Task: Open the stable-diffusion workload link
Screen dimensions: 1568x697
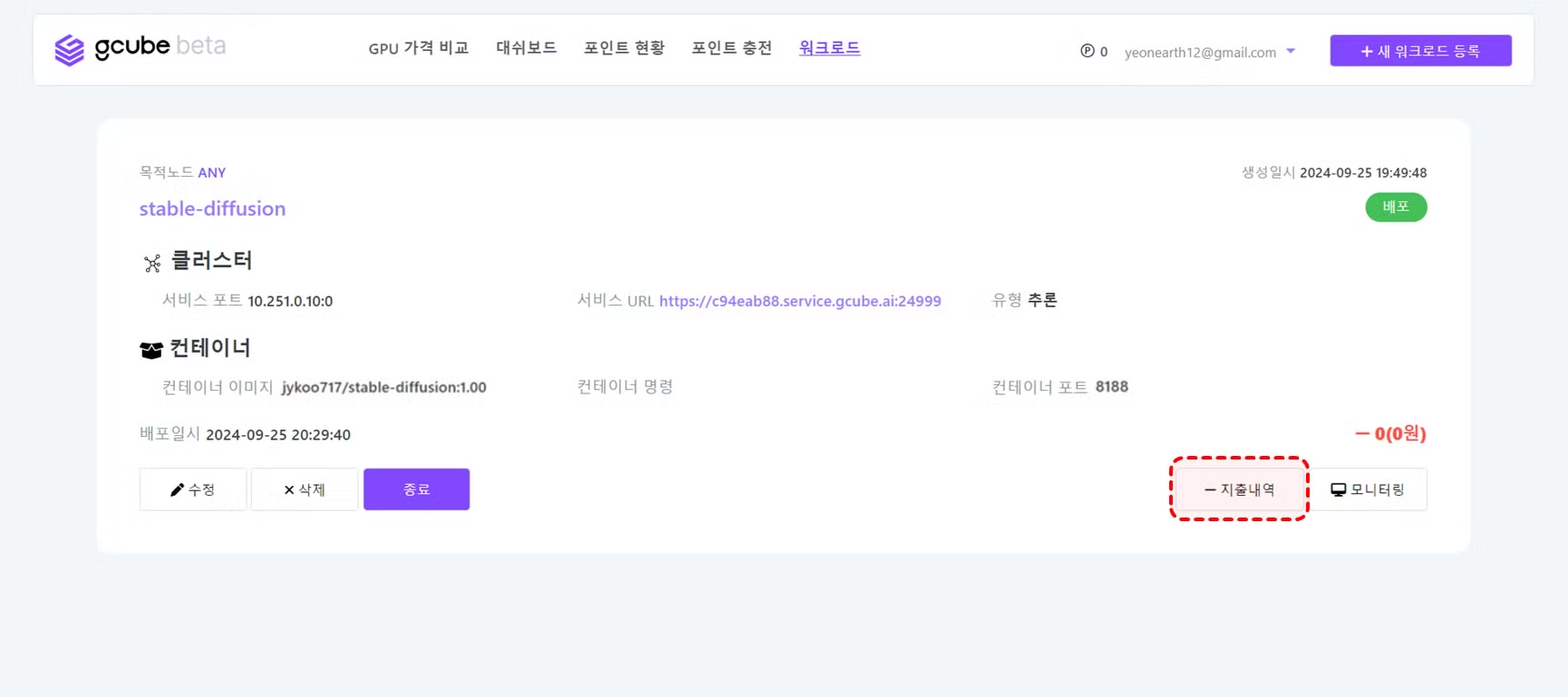Action: [212, 208]
